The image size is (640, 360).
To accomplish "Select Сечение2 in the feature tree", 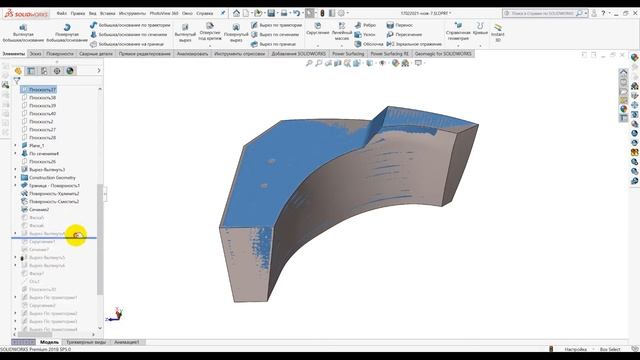I will (35, 209).
